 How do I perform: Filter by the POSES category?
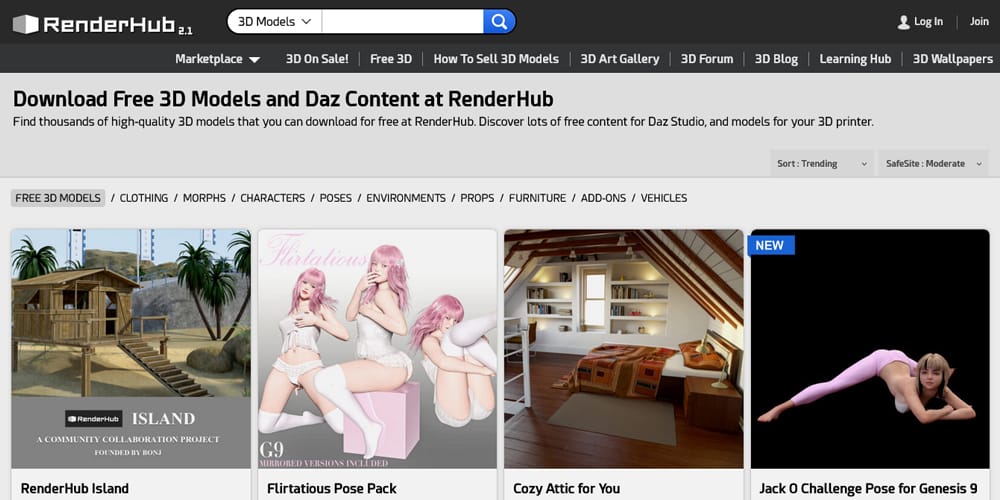(335, 198)
